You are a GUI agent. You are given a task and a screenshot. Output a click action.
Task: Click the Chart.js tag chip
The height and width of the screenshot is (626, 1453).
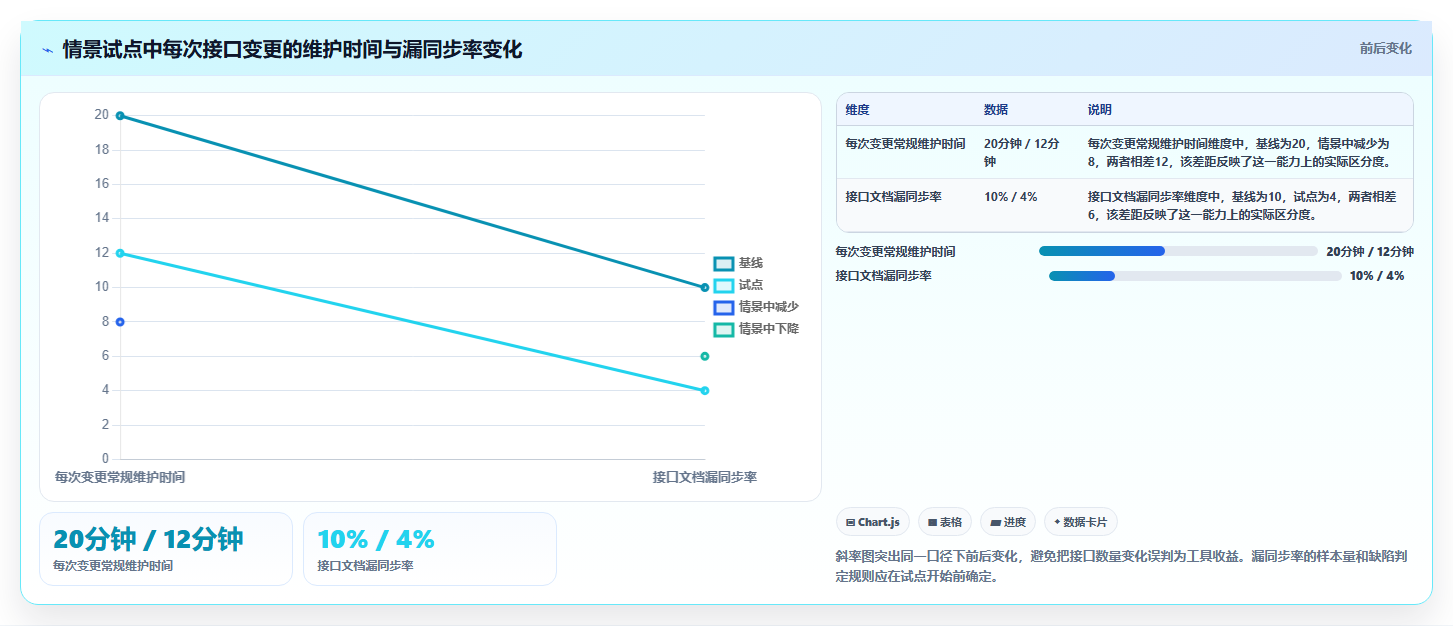click(872, 522)
